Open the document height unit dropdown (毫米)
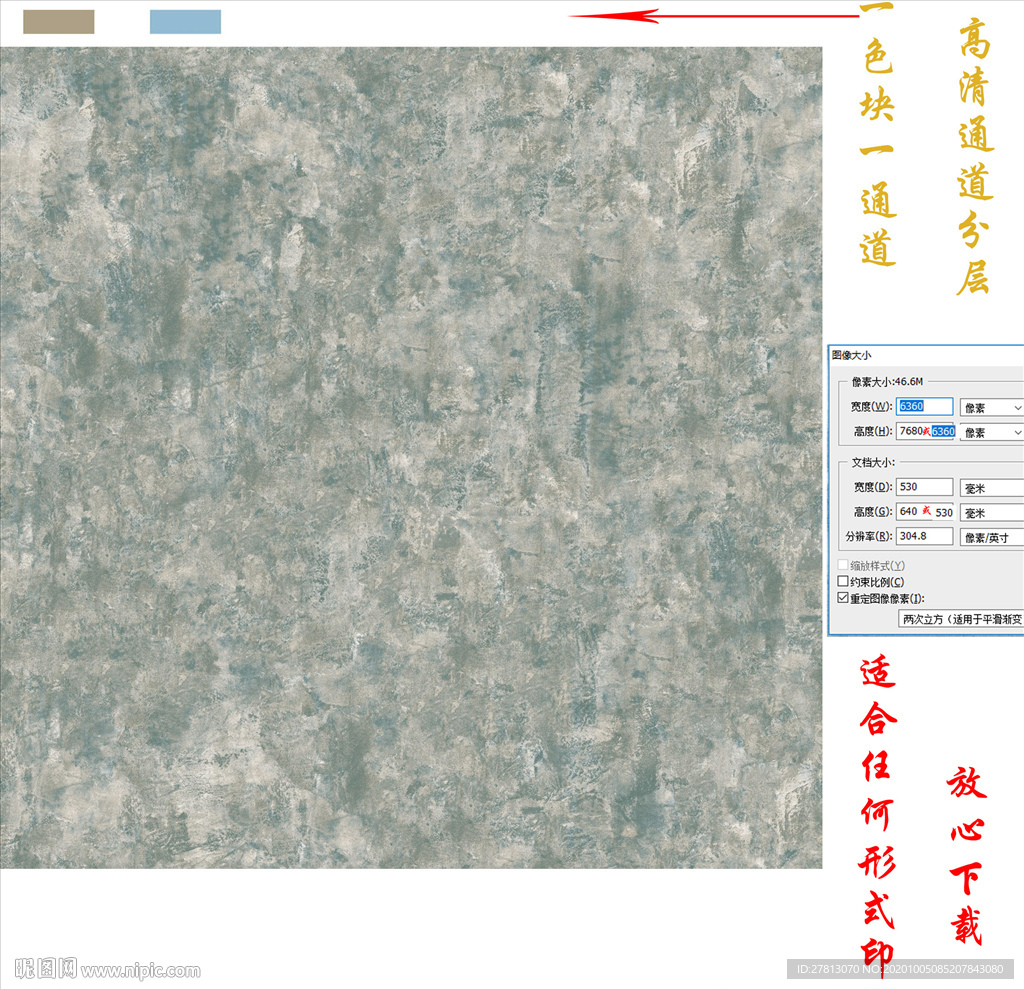 (991, 513)
